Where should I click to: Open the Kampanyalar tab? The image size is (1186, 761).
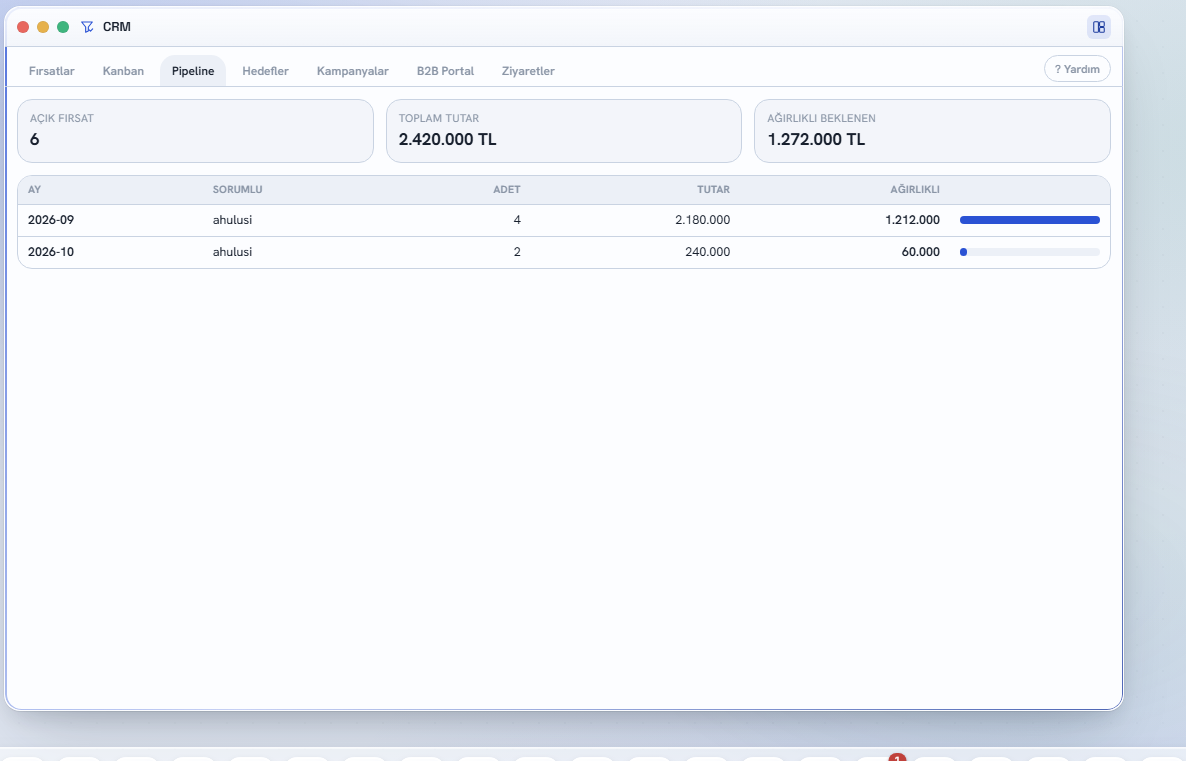pyautogui.click(x=352, y=71)
